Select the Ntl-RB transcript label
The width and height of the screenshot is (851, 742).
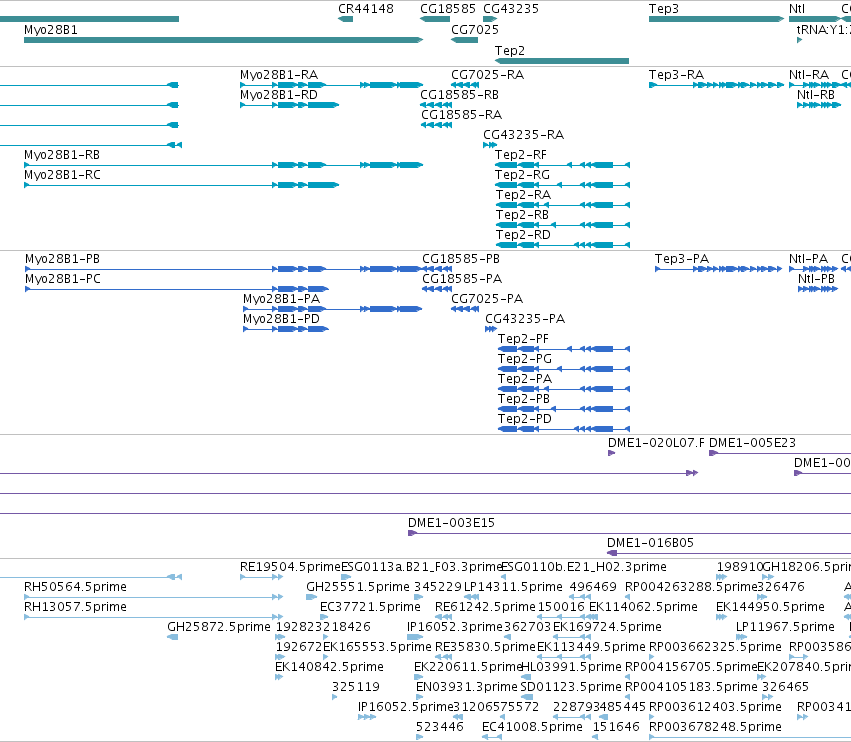[x=816, y=94]
